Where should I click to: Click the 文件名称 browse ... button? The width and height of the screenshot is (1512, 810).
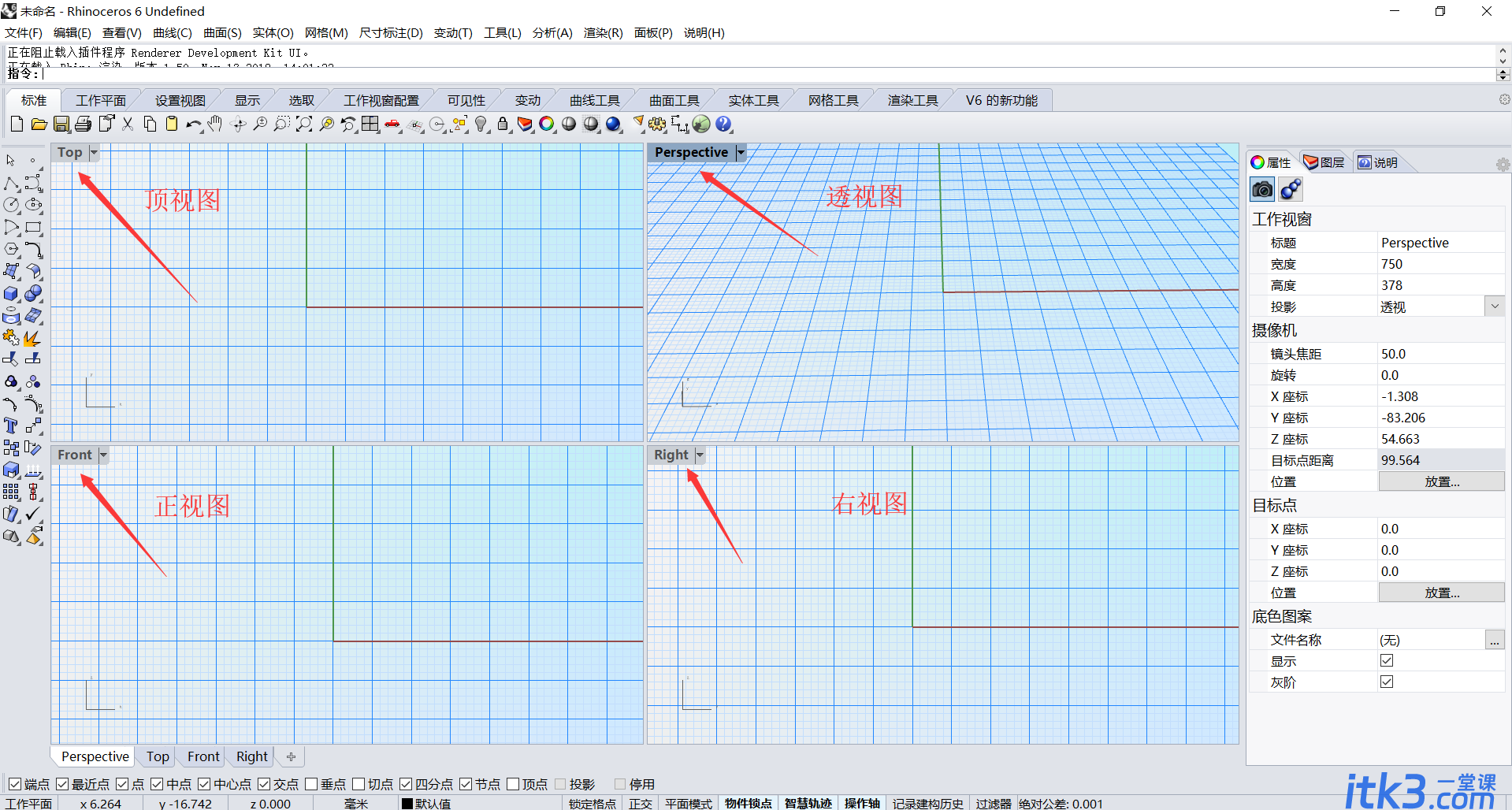coord(1495,640)
